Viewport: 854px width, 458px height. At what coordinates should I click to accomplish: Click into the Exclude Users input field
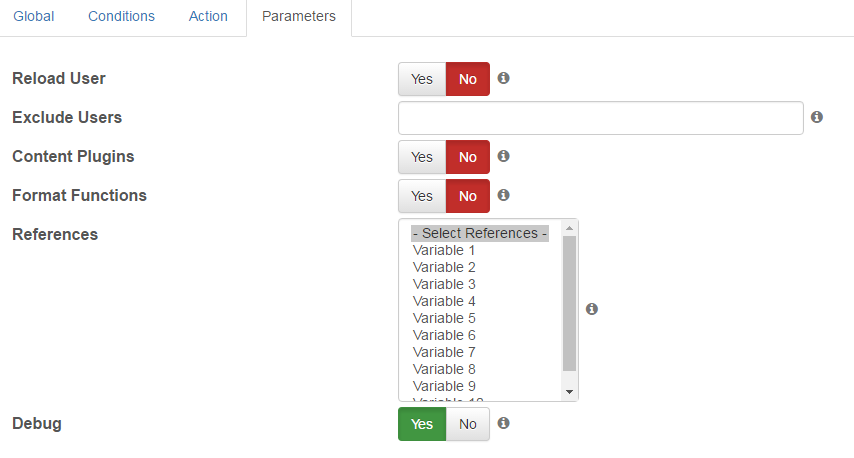(601, 118)
